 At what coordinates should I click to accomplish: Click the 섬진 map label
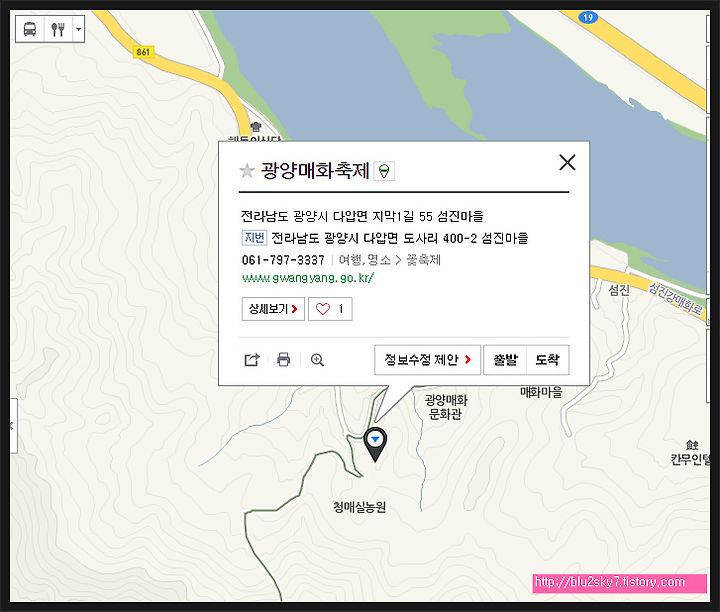coord(619,290)
